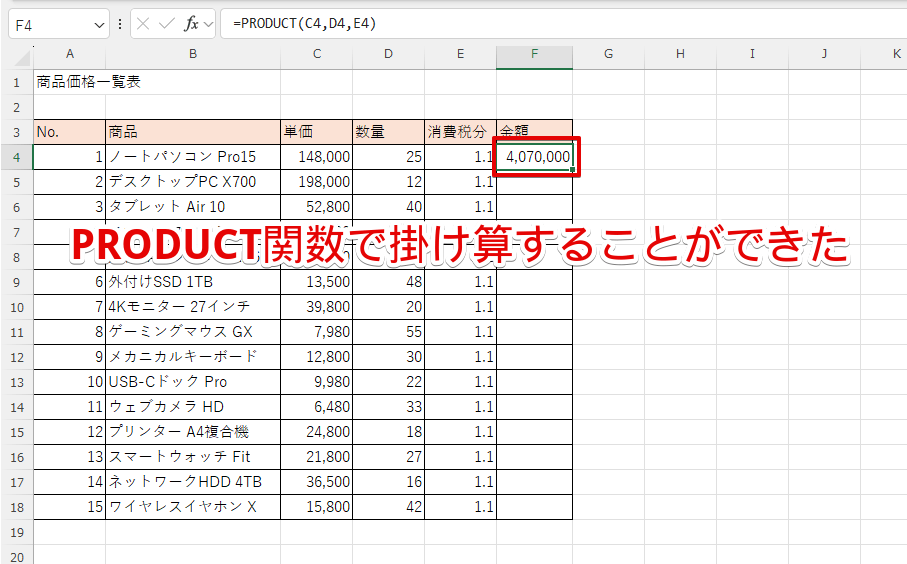Click cell ウェブカメラ HD
The image size is (907, 564).
(x=193, y=407)
